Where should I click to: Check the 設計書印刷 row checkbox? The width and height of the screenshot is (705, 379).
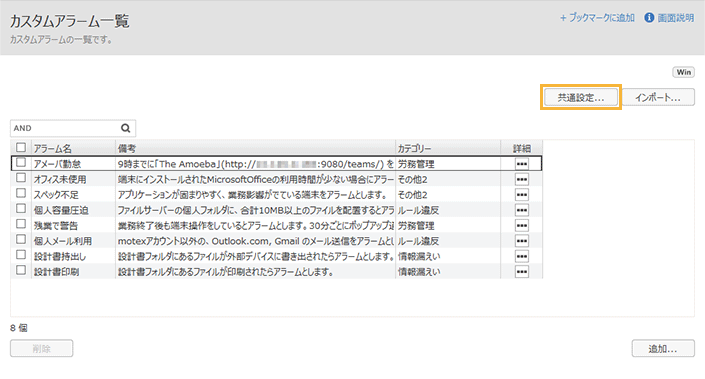click(21, 270)
